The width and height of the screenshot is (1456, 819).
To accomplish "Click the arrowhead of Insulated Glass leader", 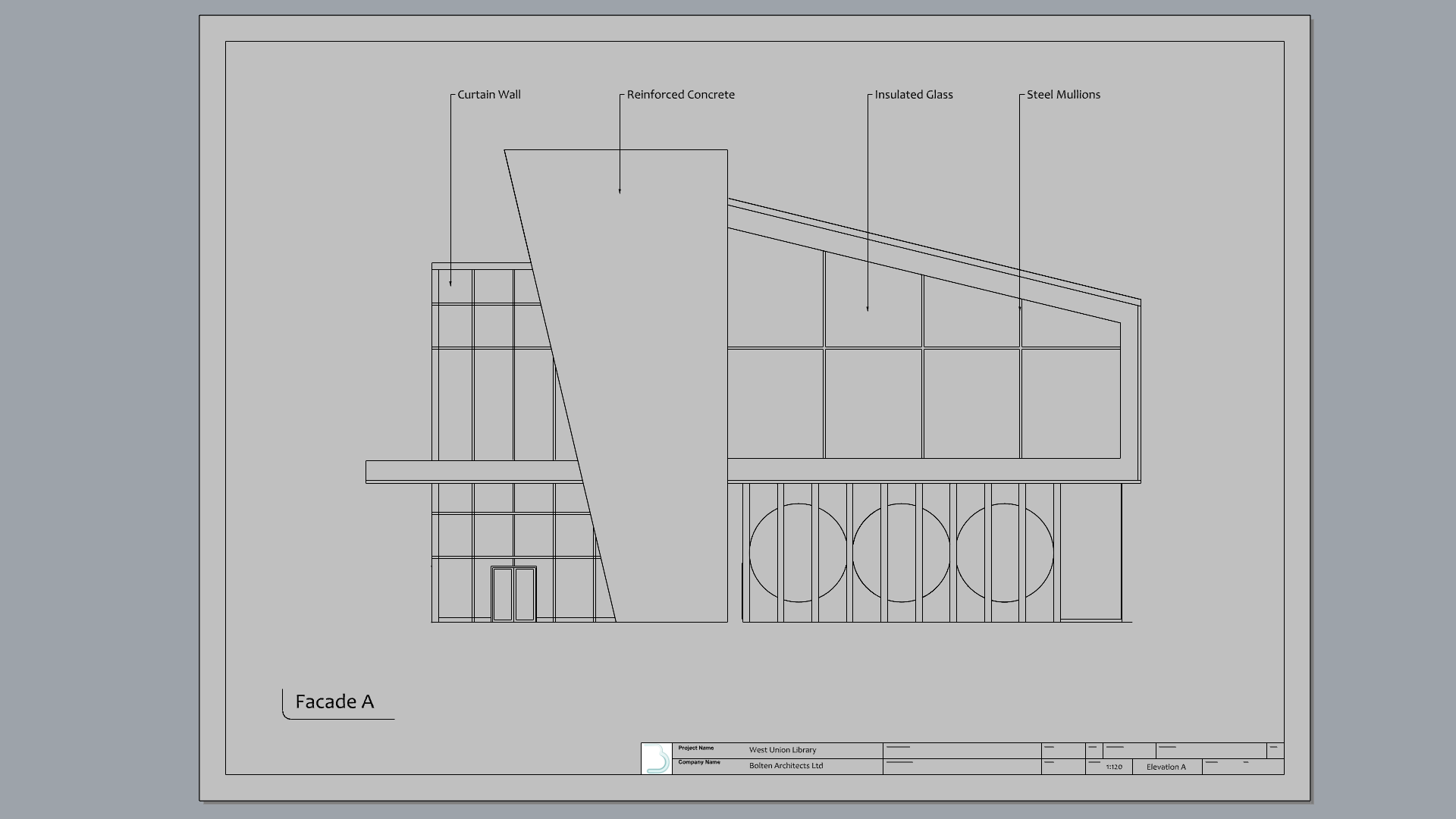I will point(868,309).
